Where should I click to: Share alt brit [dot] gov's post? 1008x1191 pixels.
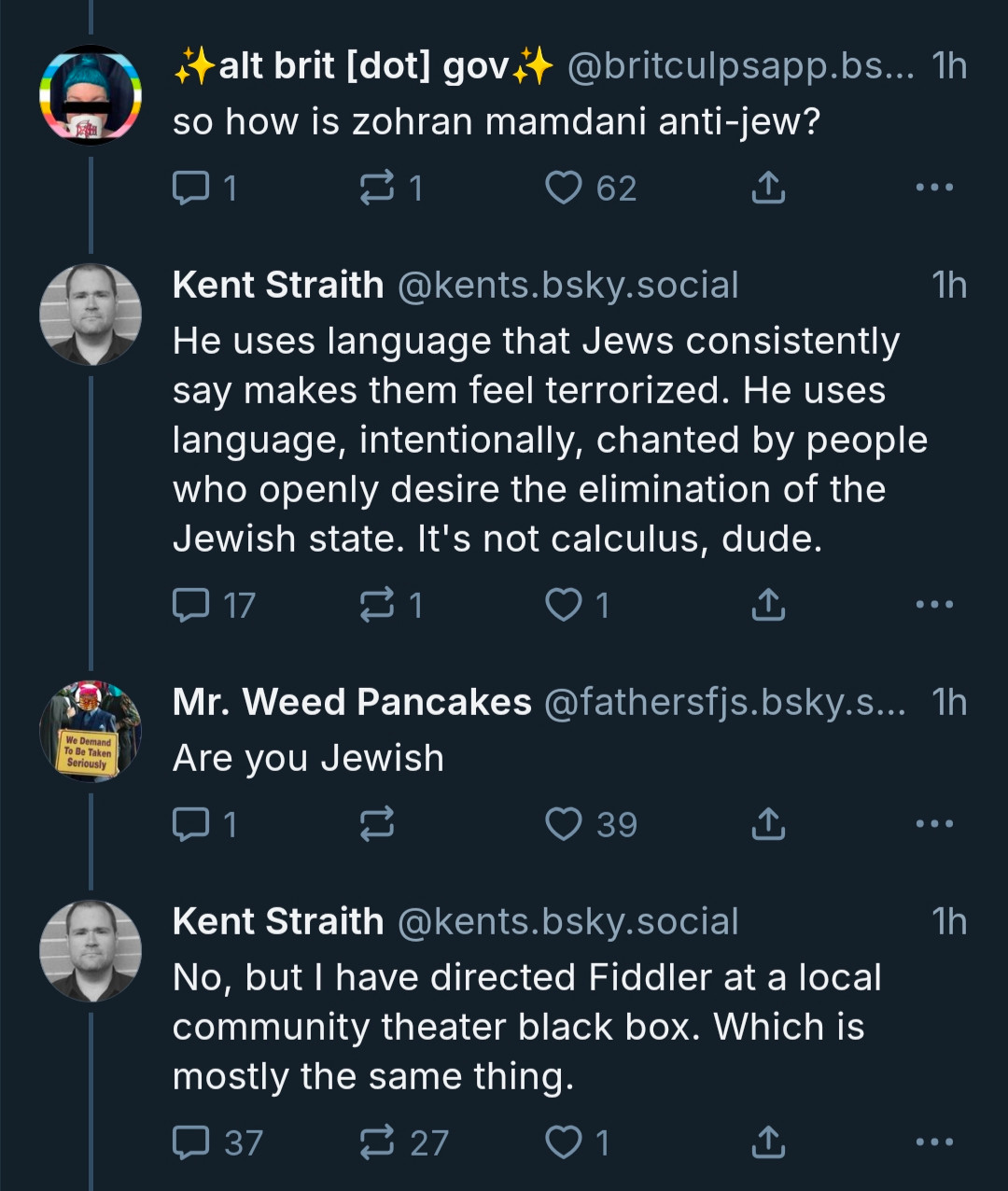coord(768,189)
